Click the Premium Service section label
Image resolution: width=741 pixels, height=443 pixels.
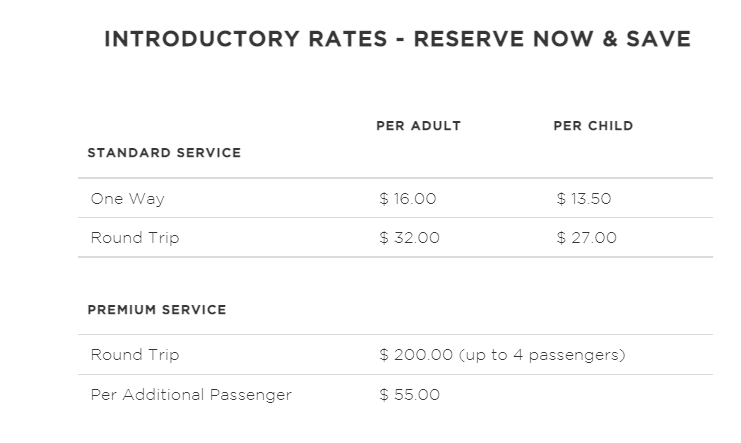click(x=157, y=310)
